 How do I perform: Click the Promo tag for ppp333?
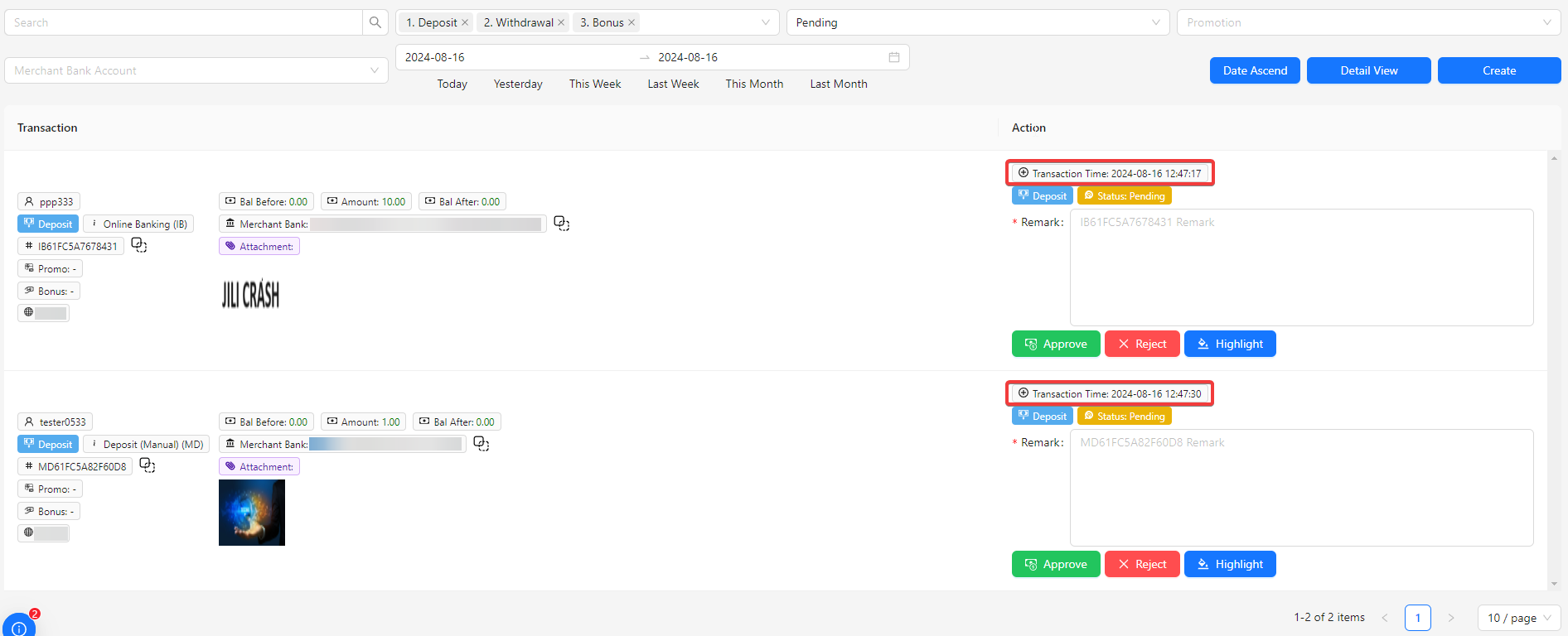50,268
